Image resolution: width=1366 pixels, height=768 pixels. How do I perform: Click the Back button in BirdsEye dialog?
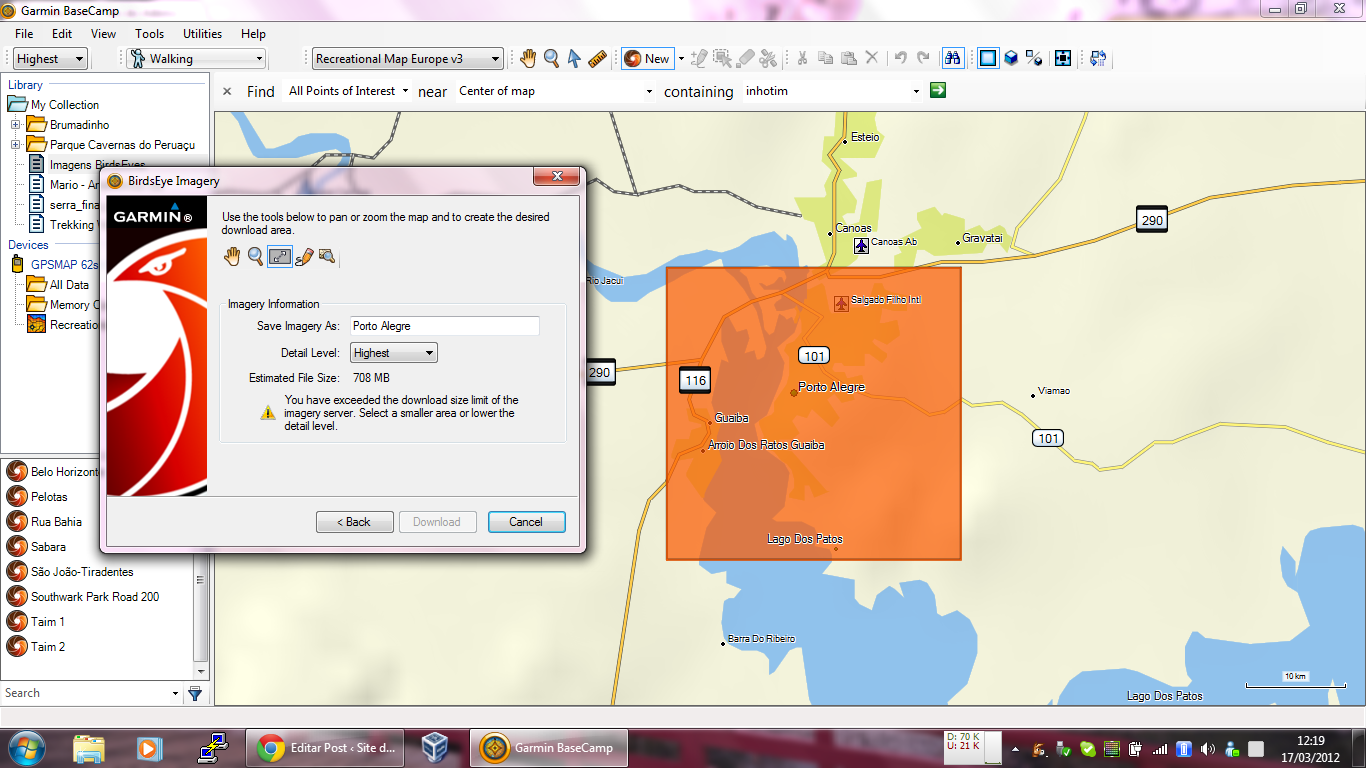pyautogui.click(x=354, y=522)
